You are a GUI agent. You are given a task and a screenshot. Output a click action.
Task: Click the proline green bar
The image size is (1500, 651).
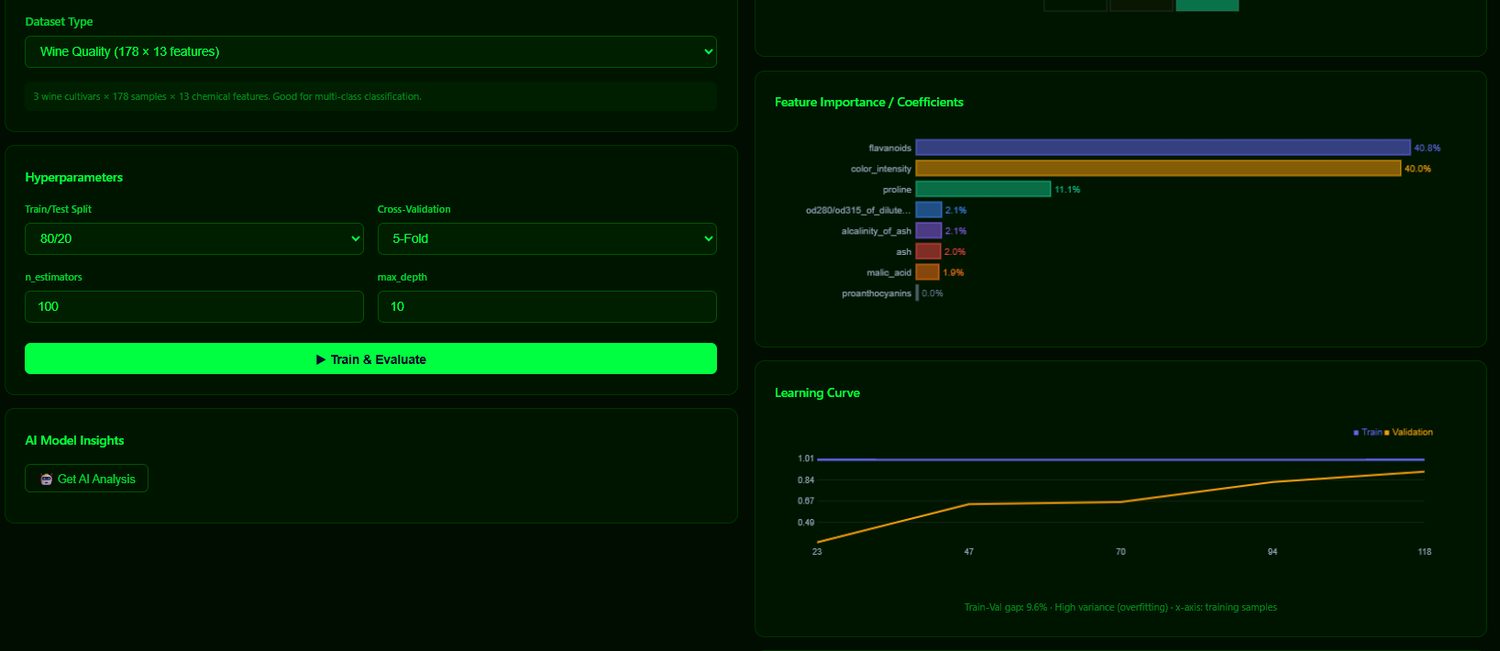pyautogui.click(x=983, y=189)
